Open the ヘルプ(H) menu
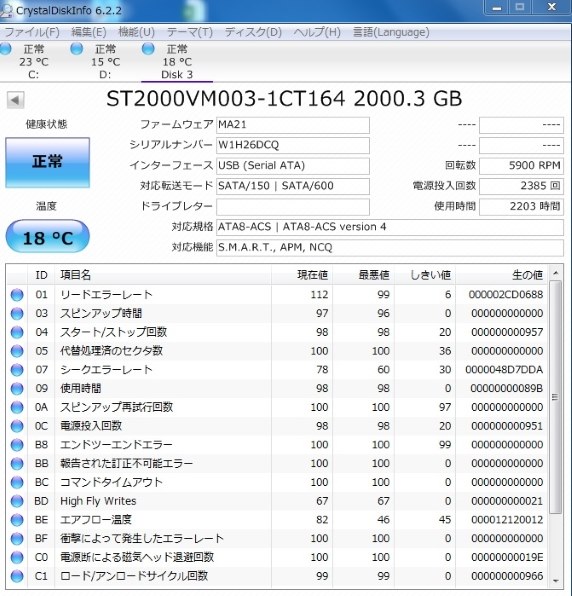The image size is (572, 596). point(317,32)
